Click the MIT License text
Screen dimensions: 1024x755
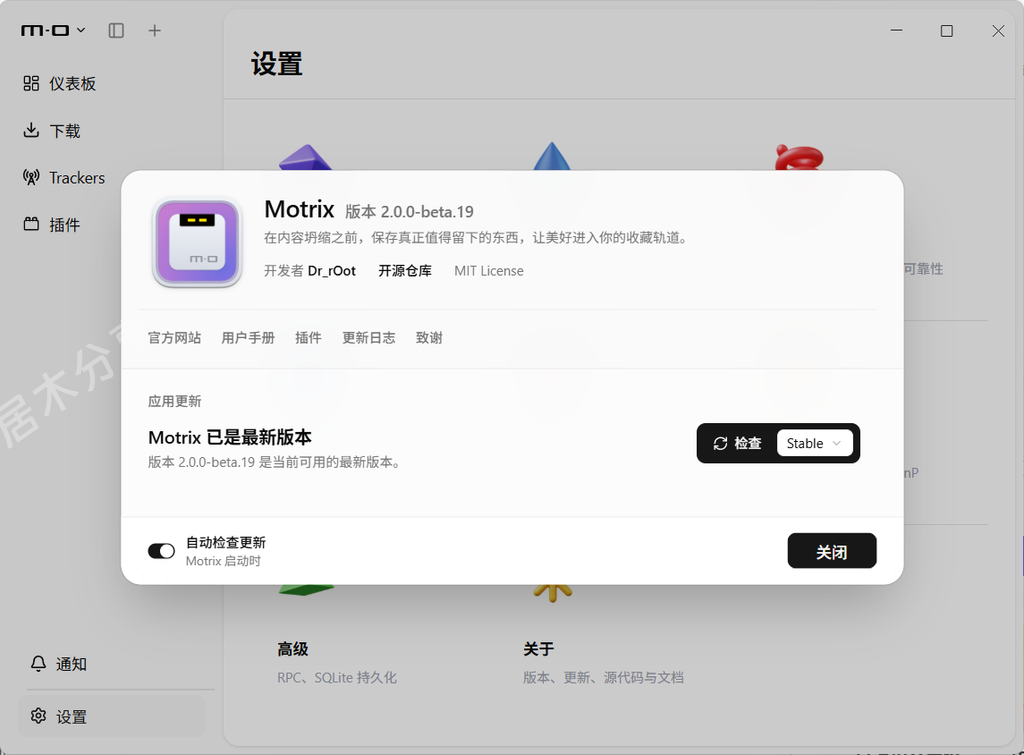pos(488,270)
